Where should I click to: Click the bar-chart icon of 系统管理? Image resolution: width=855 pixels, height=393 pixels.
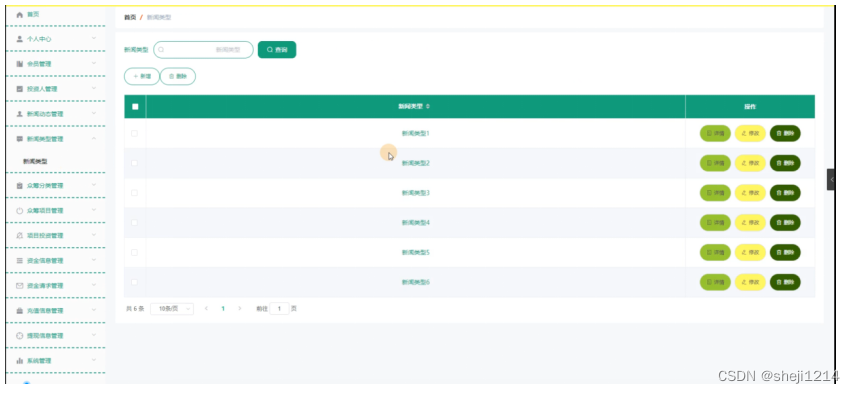[x=20, y=361]
